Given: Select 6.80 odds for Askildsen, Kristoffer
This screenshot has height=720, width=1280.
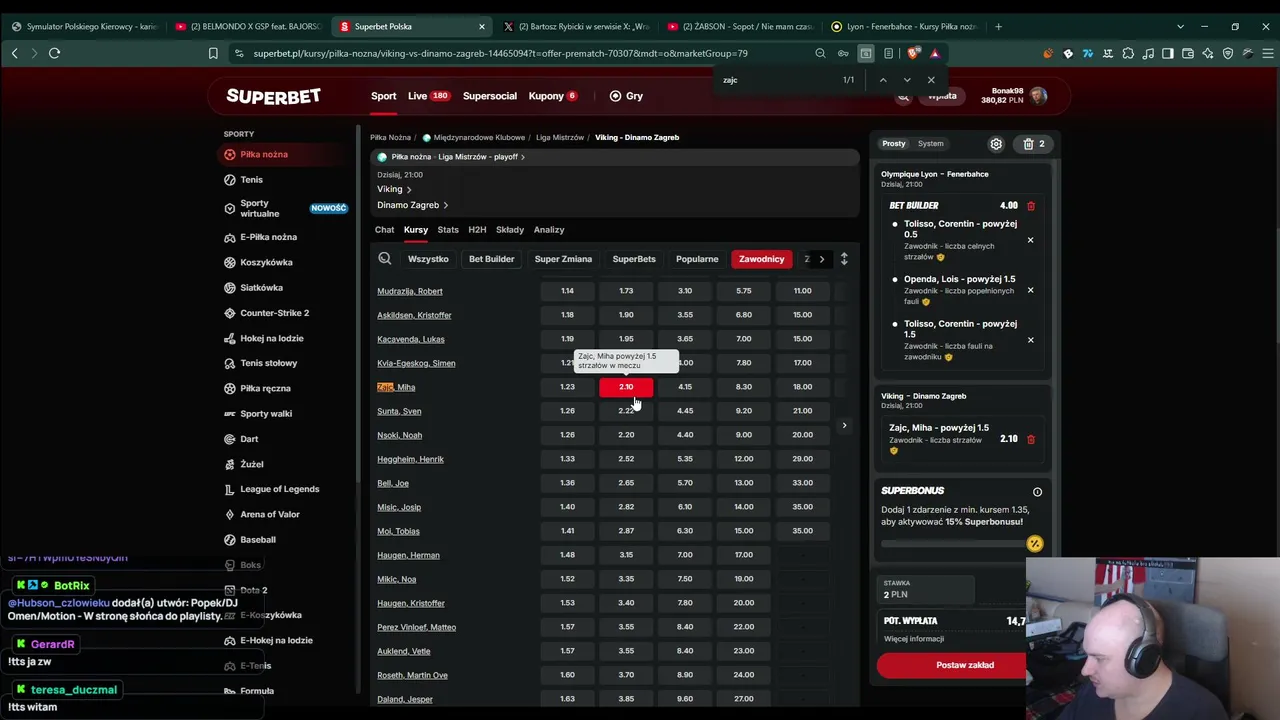Looking at the screenshot, I should coord(744,315).
